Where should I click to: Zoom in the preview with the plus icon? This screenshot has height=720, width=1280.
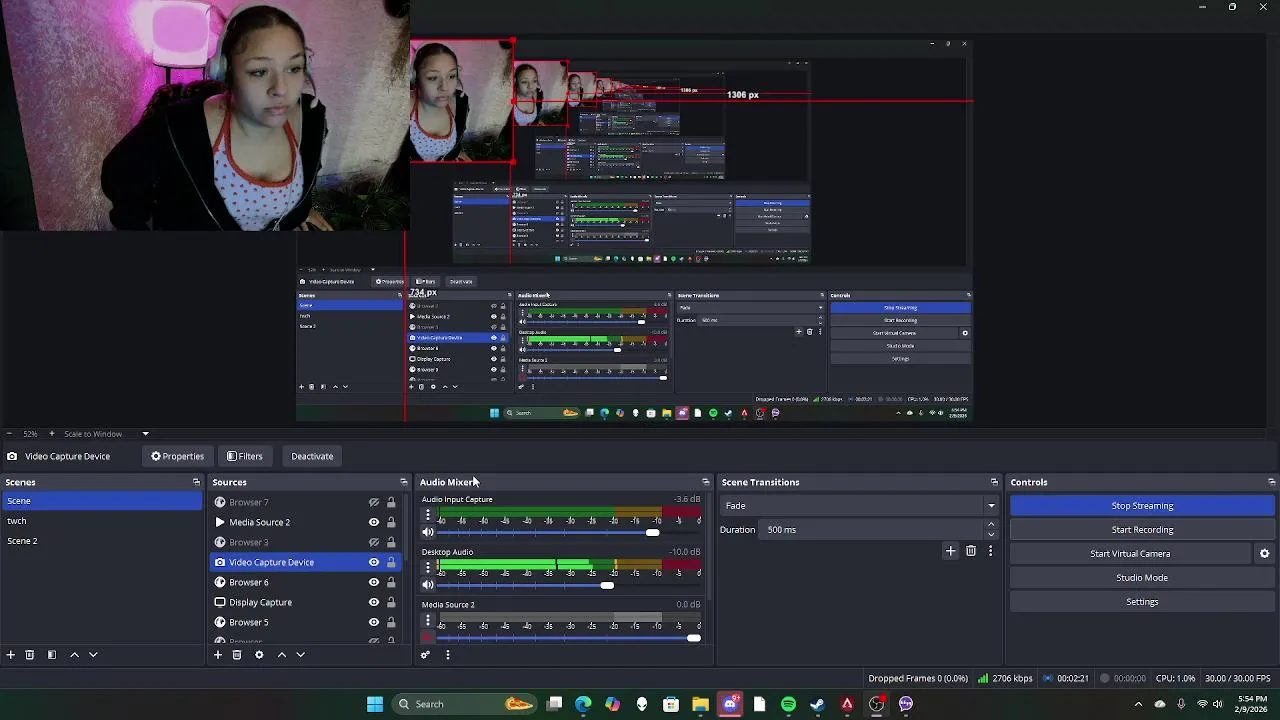pyautogui.click(x=52, y=434)
